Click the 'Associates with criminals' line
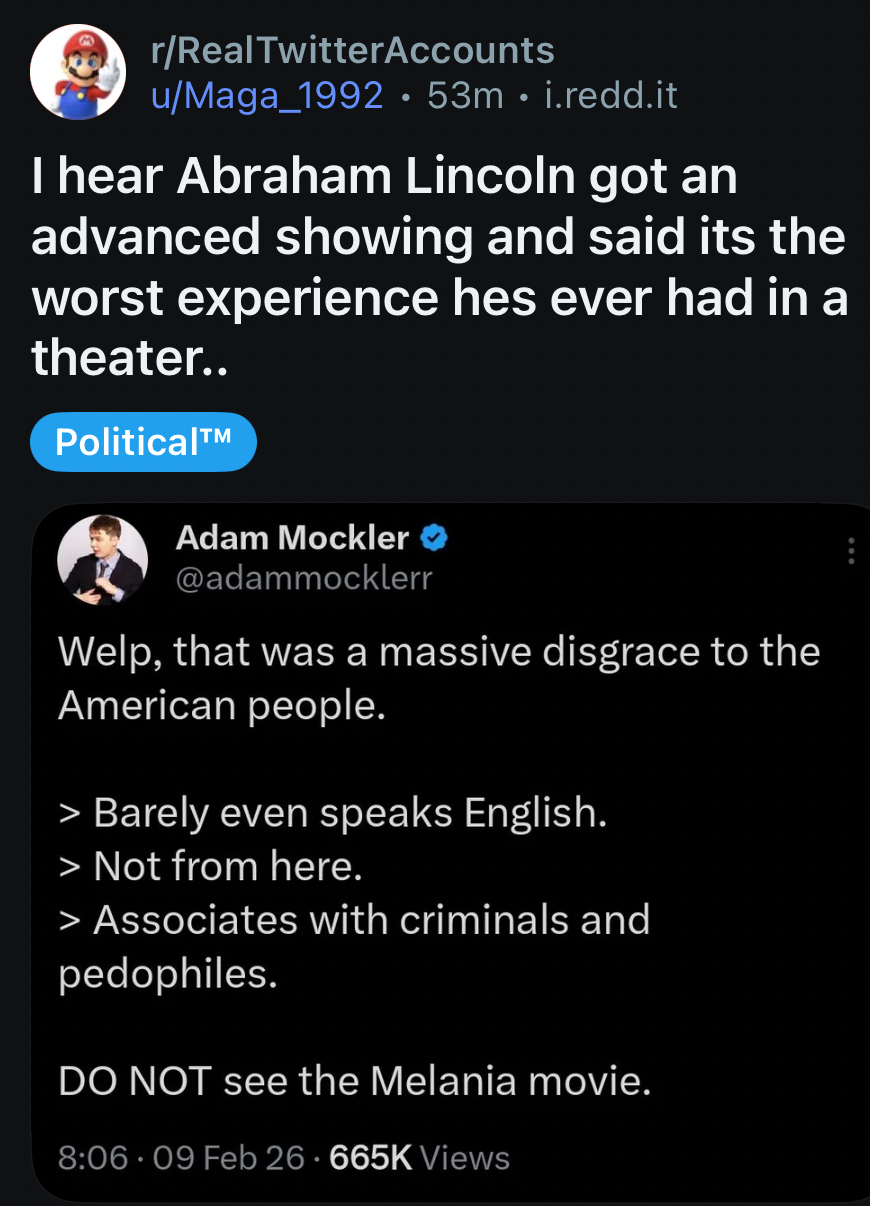This screenshot has width=870, height=1206. tap(355, 920)
